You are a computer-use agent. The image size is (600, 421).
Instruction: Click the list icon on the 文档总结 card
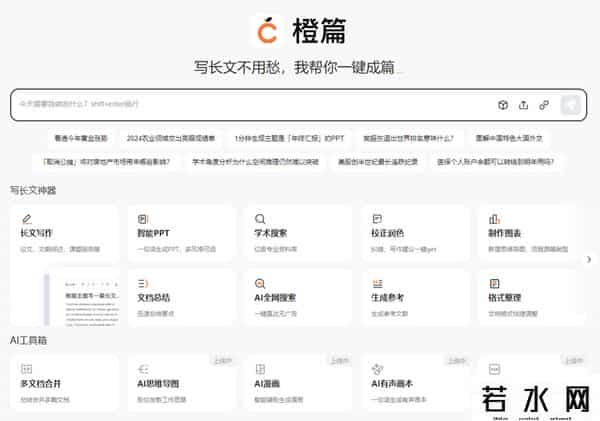tap(143, 284)
